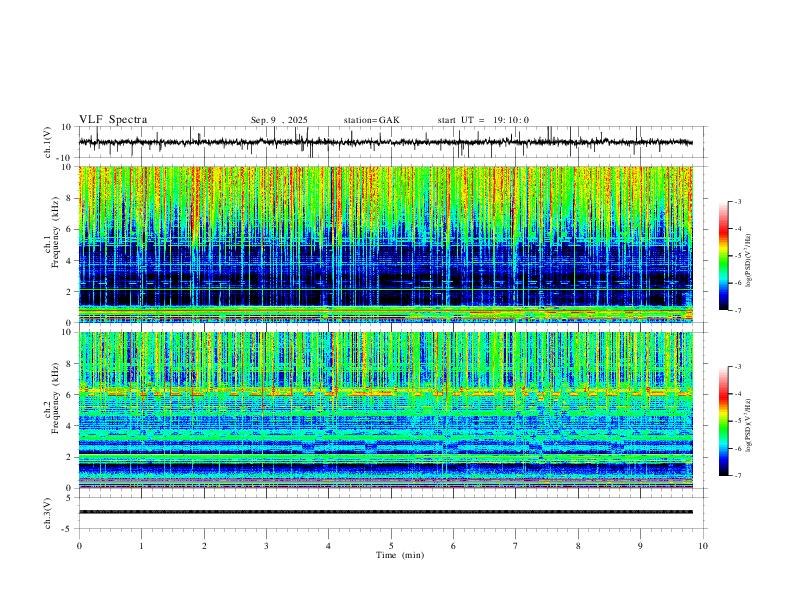Click time axis tick label "4"
Screen dimensions: 792x612
tap(329, 546)
